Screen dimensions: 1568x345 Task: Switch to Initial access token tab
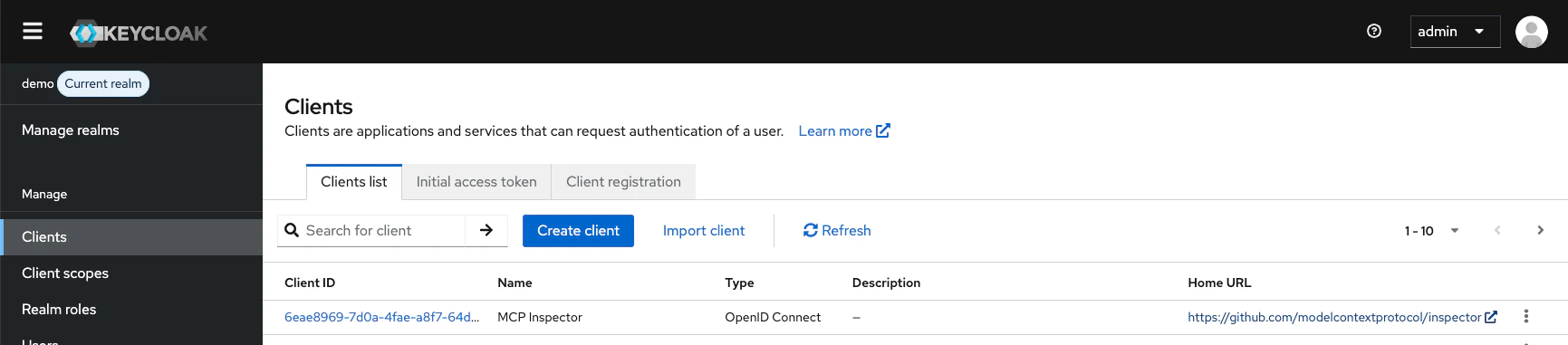[x=476, y=182]
